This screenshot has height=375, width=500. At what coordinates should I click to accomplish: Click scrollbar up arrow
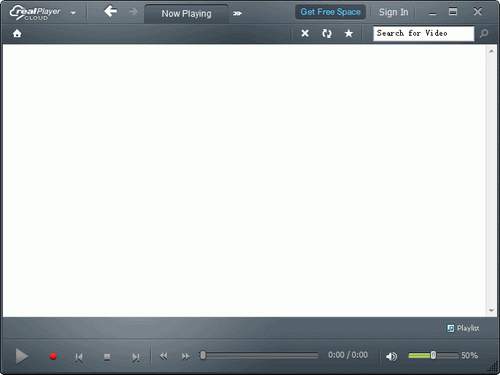[491, 51]
